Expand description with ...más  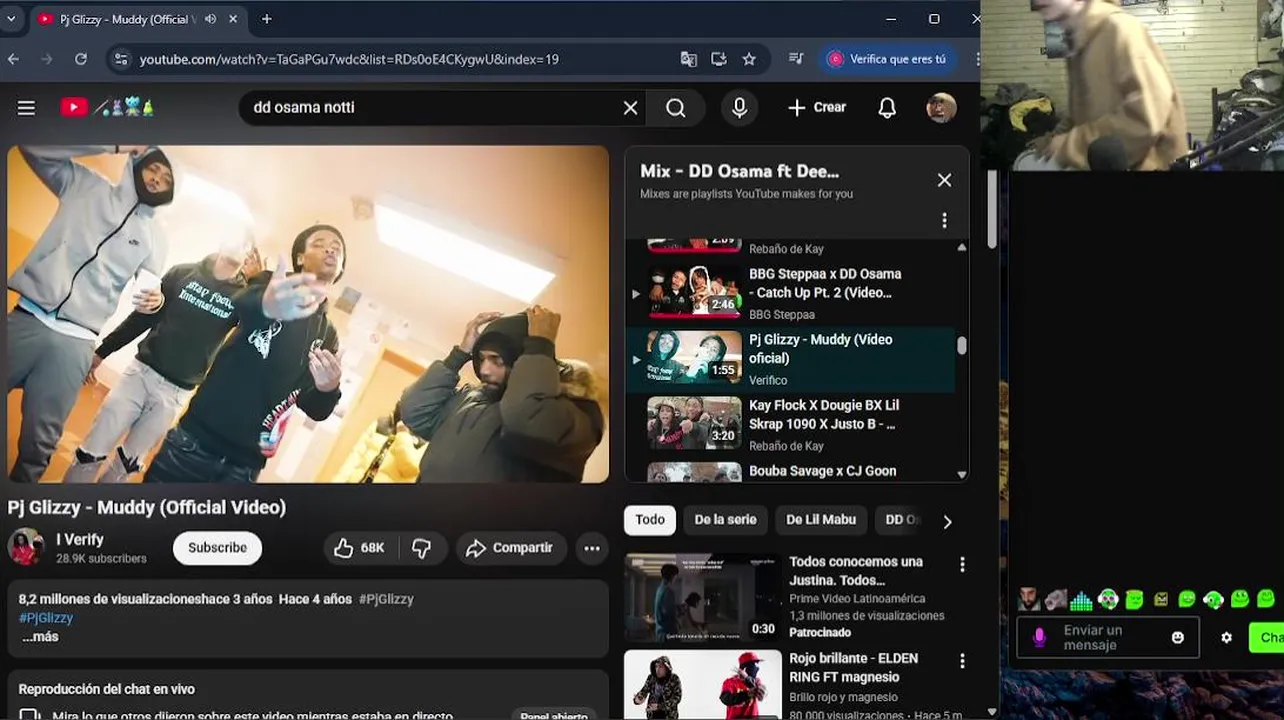[40, 637]
